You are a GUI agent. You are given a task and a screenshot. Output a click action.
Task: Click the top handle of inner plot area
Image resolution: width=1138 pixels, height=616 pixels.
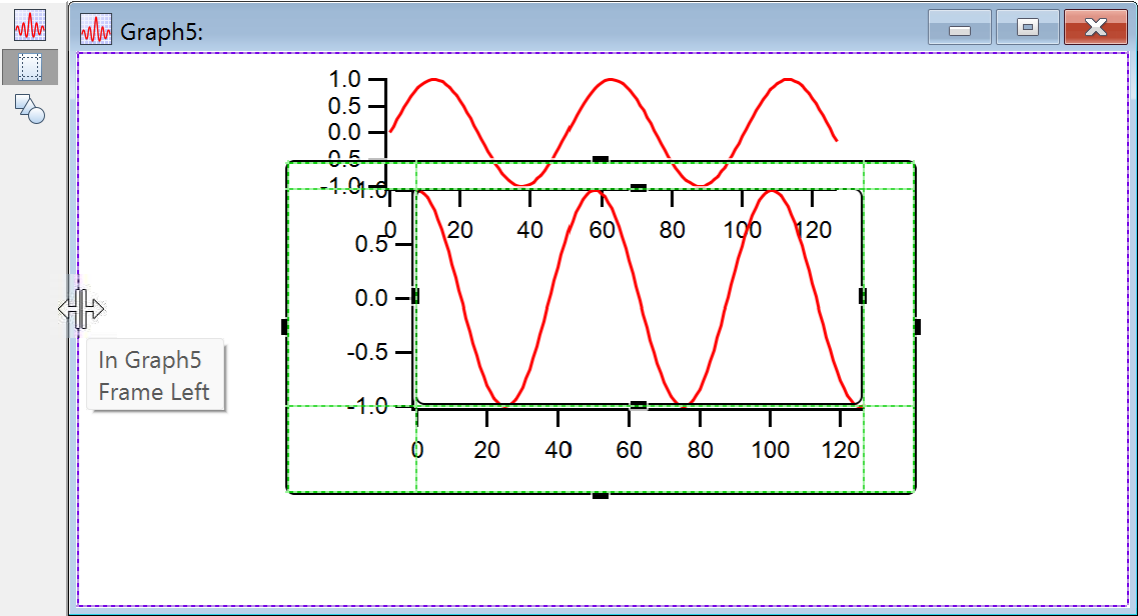[639, 187]
